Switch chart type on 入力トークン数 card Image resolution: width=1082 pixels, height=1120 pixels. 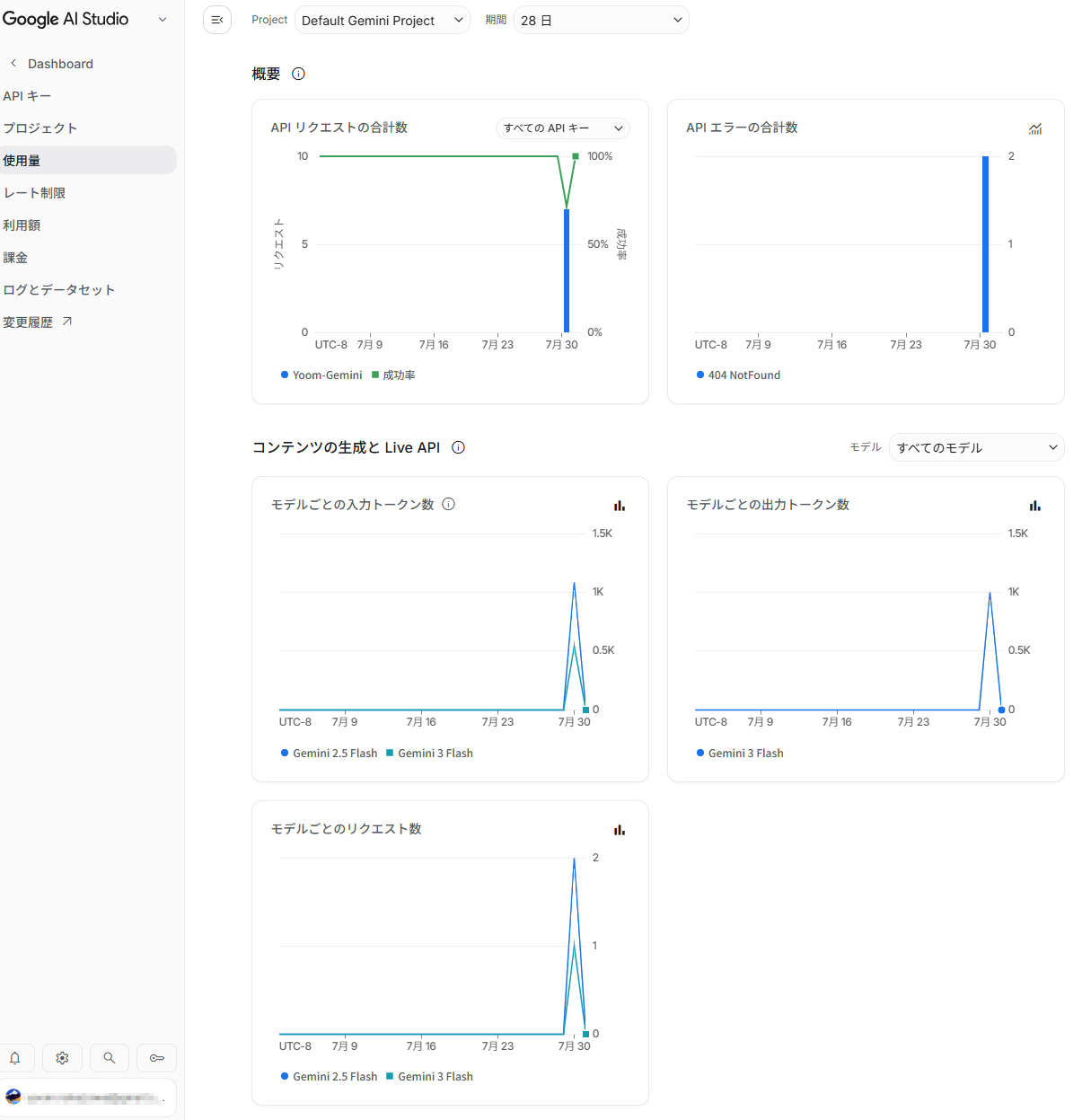point(620,506)
